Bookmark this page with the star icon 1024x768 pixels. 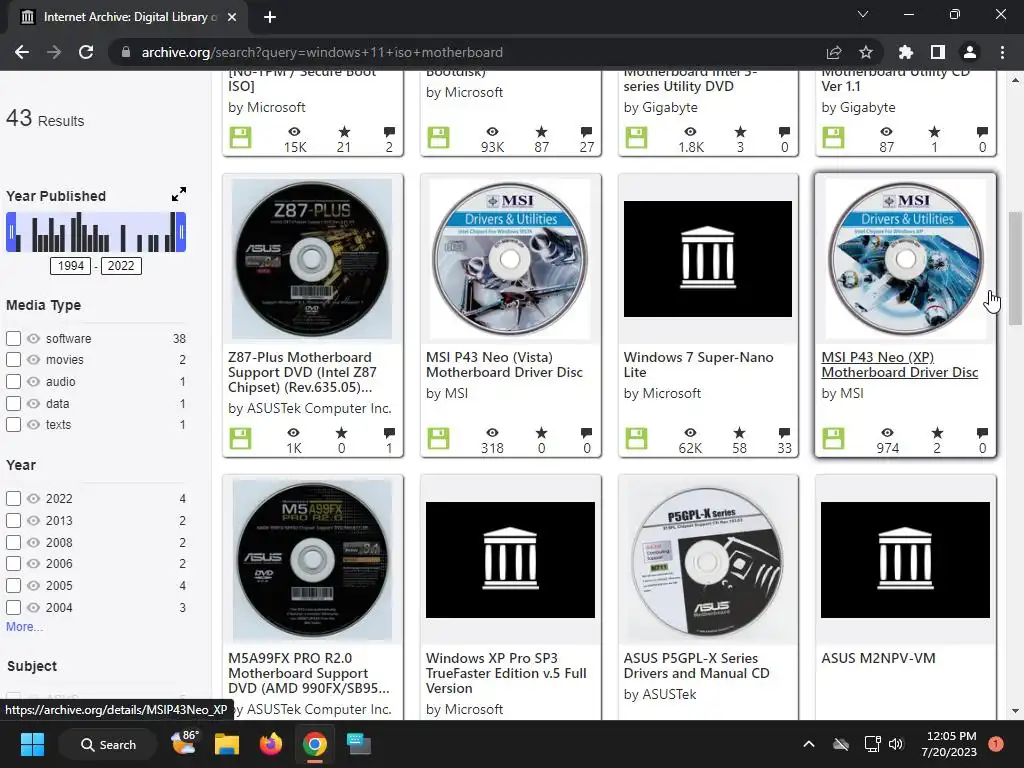click(865, 52)
